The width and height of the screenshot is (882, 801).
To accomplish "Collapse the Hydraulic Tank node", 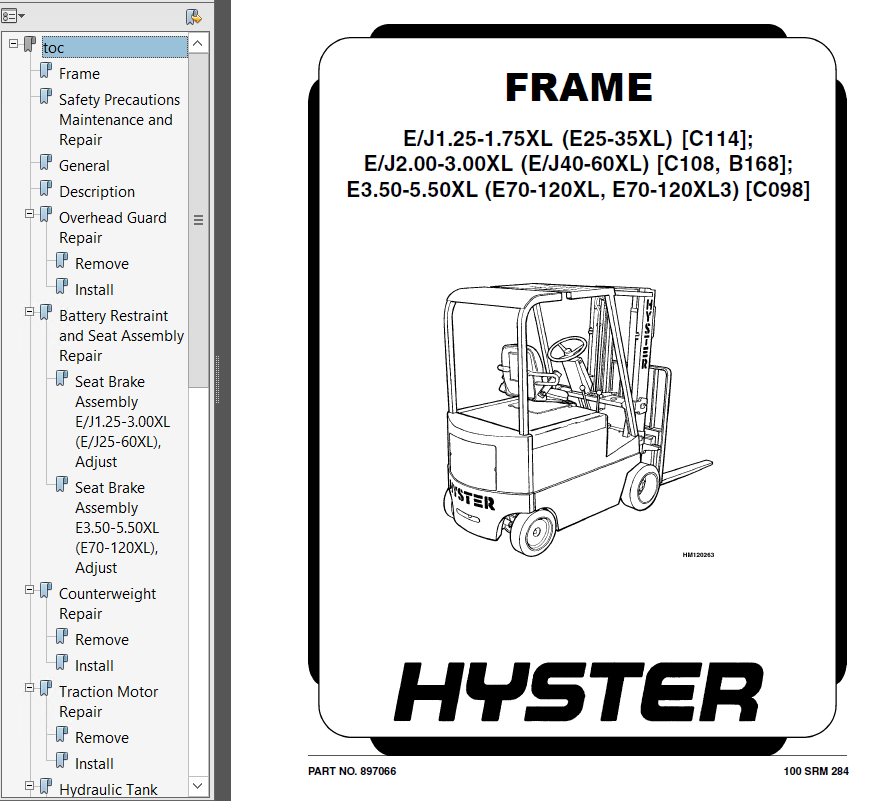I will [29, 785].
